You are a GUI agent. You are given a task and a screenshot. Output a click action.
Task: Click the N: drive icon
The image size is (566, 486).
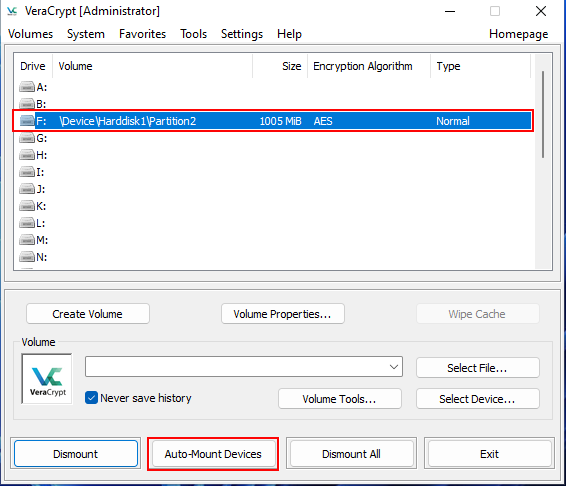(27, 257)
